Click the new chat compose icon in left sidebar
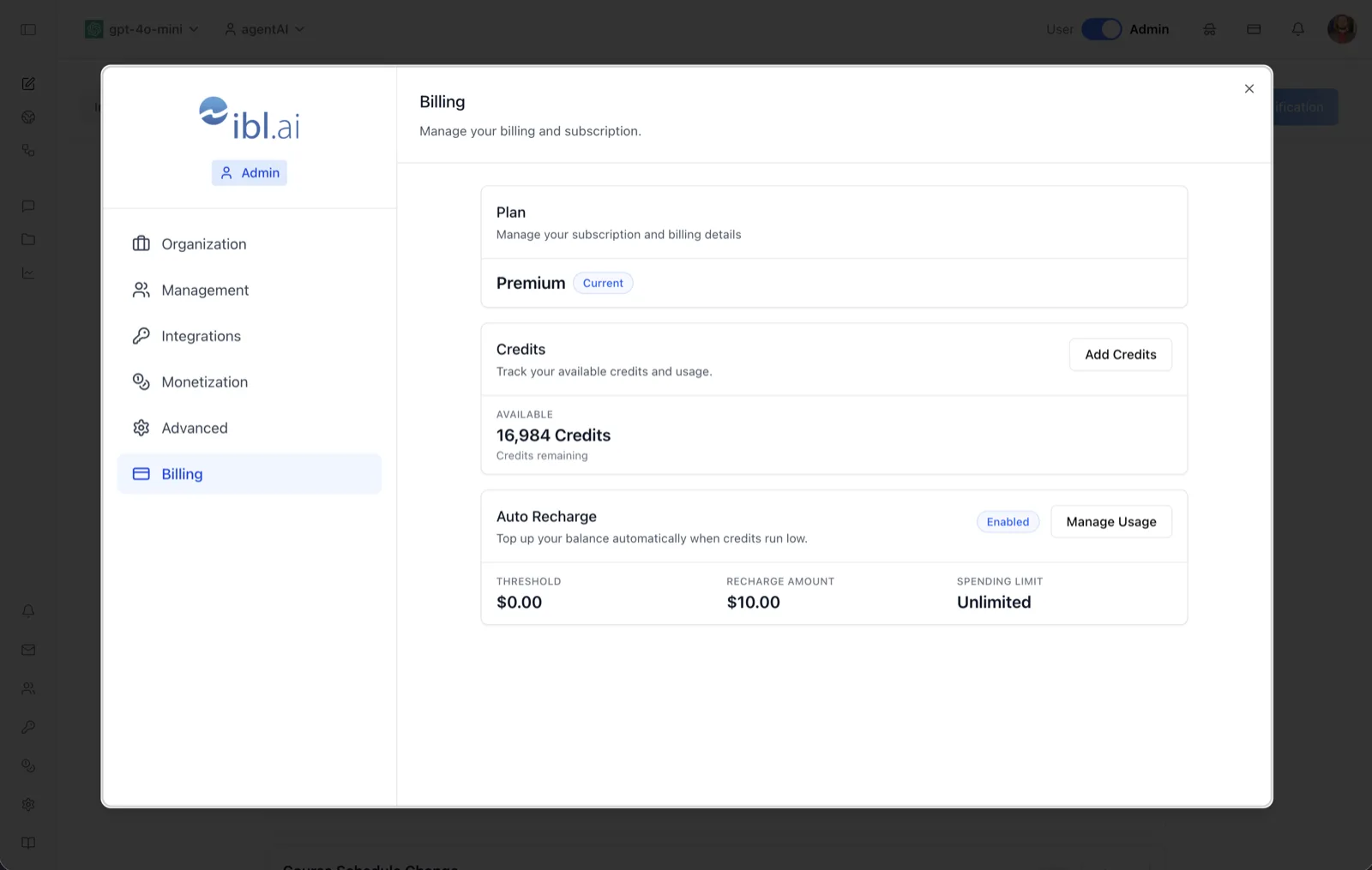 point(28,83)
